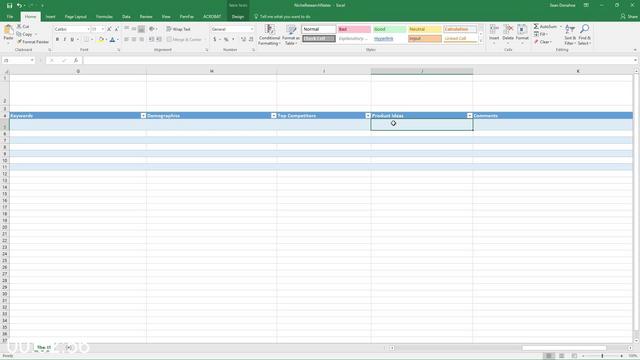This screenshot has height=360, width=640.
Task: Open Find & Select magnifier menu
Action: point(584,35)
